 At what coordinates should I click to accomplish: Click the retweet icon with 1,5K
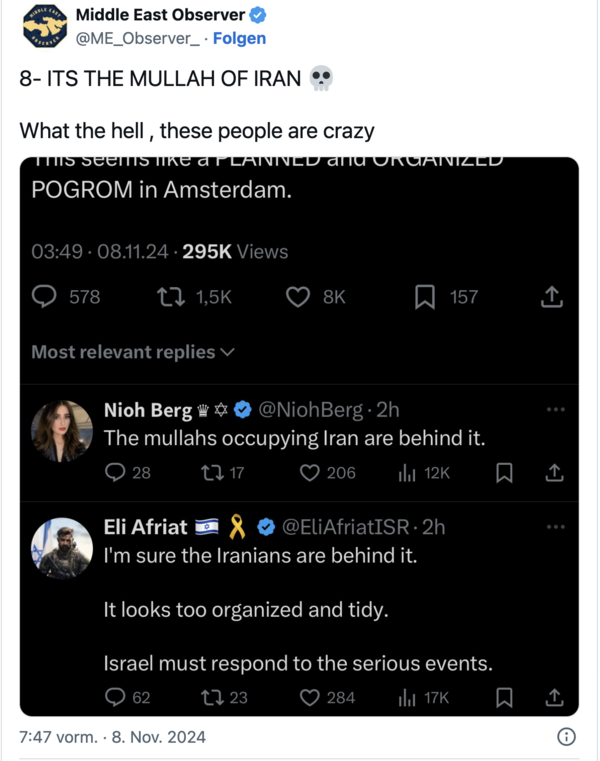click(x=171, y=297)
